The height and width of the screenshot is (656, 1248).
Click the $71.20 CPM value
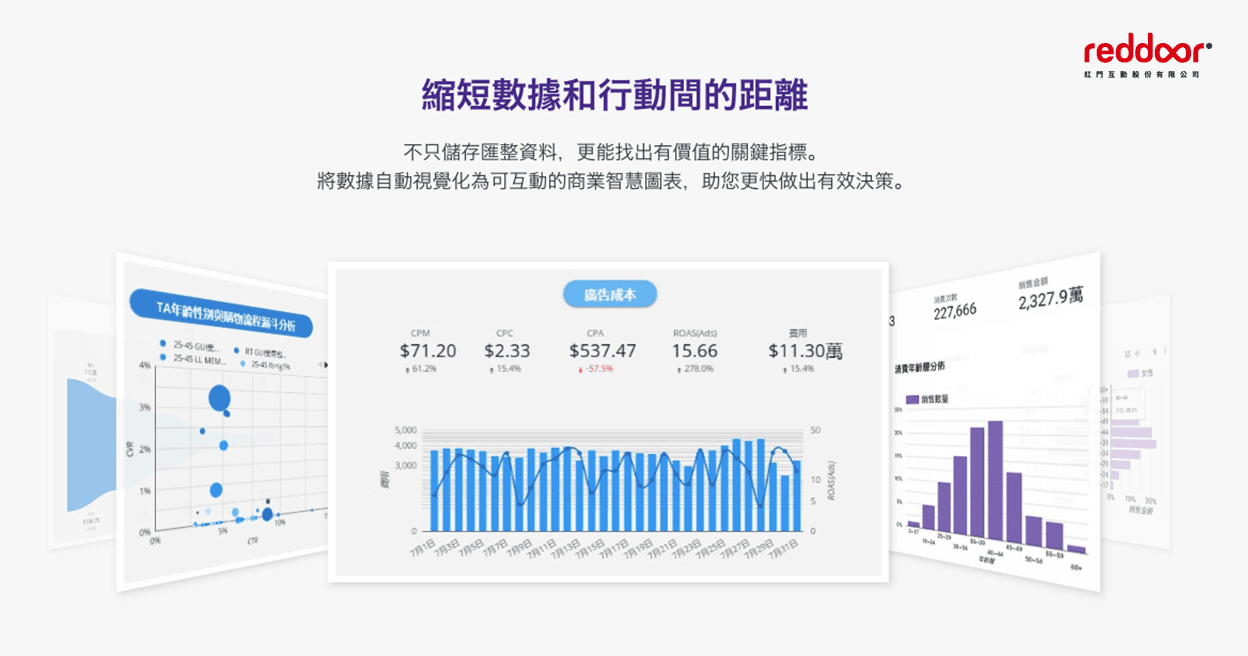pos(427,351)
